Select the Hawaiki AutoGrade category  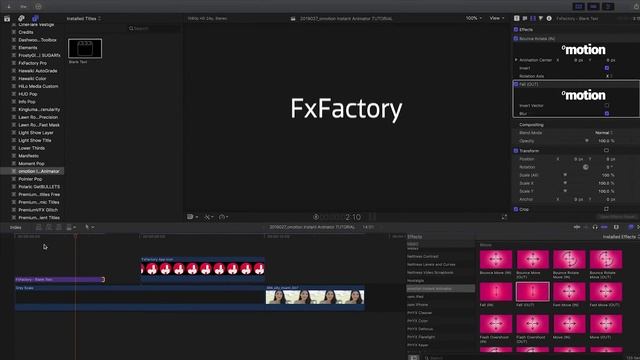(x=38, y=71)
